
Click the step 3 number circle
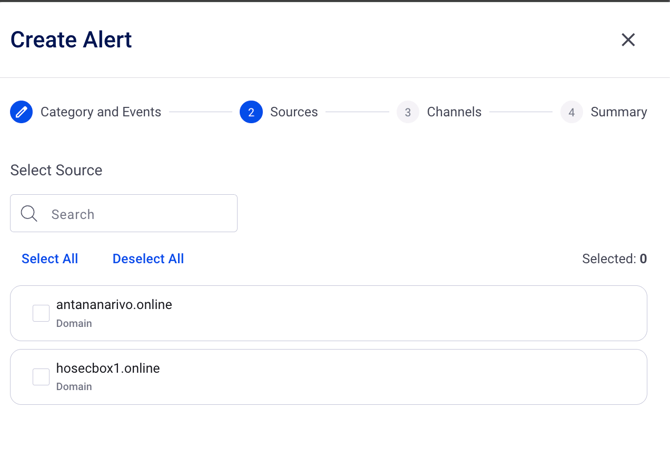(407, 112)
